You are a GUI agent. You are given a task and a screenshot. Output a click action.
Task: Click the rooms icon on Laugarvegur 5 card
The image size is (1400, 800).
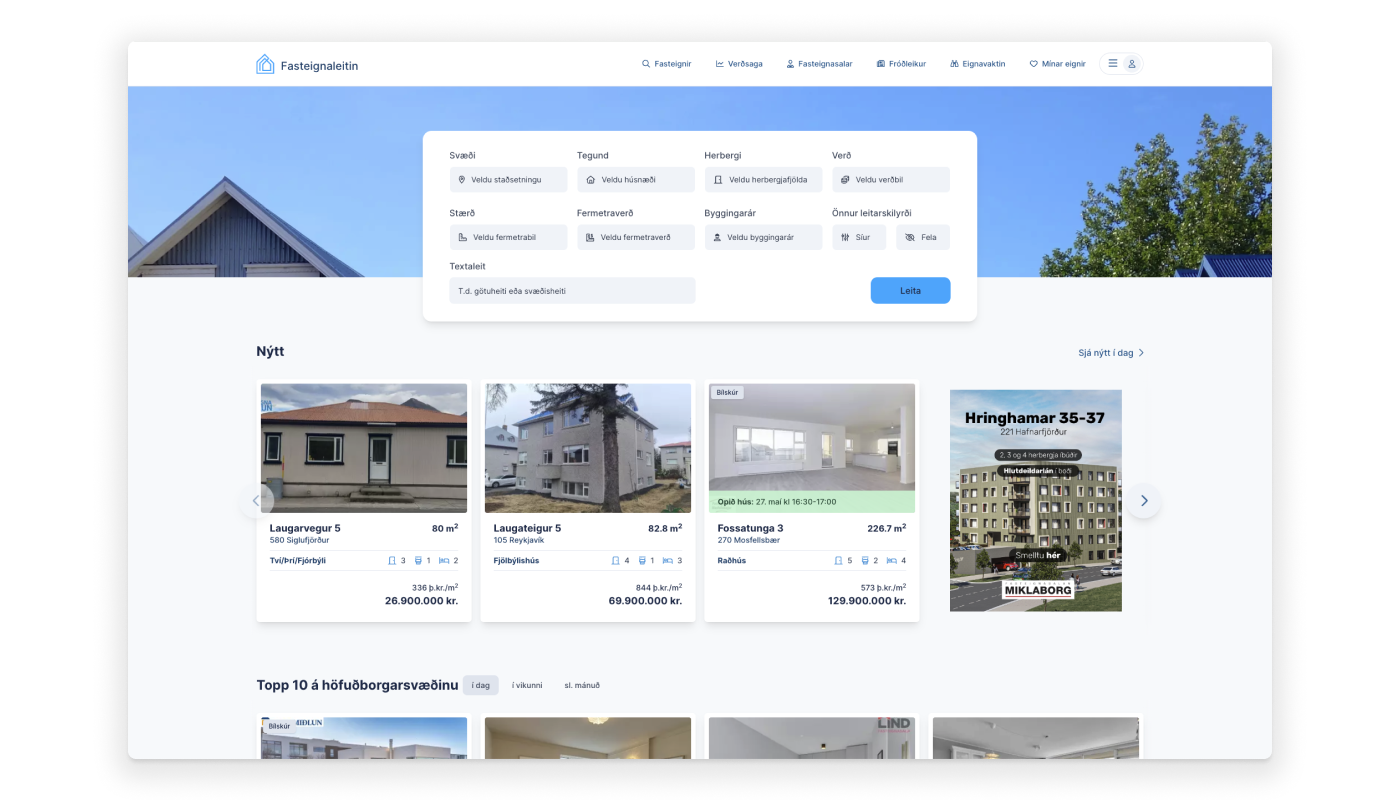pos(393,561)
